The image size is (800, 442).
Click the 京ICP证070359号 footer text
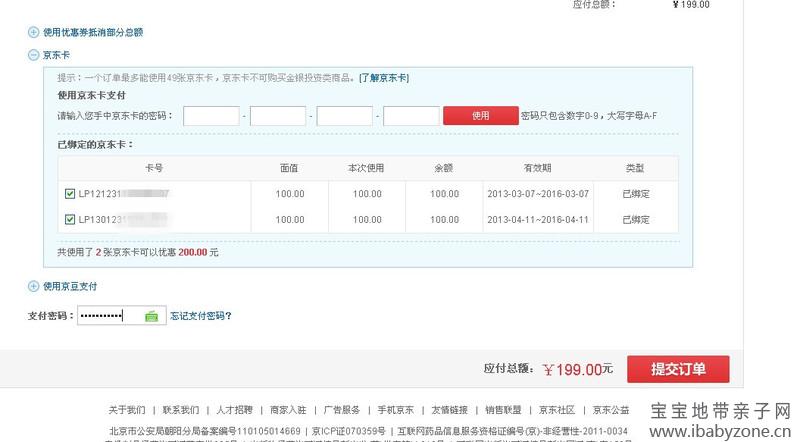coord(348,431)
